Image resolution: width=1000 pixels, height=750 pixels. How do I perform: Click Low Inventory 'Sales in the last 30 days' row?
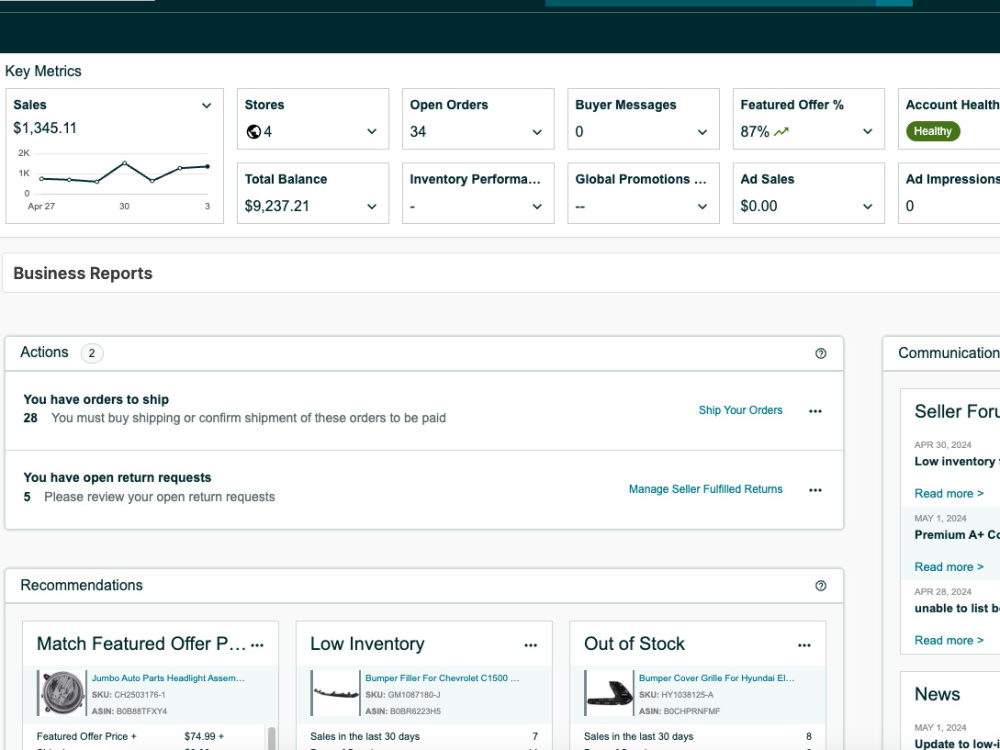coord(424,737)
